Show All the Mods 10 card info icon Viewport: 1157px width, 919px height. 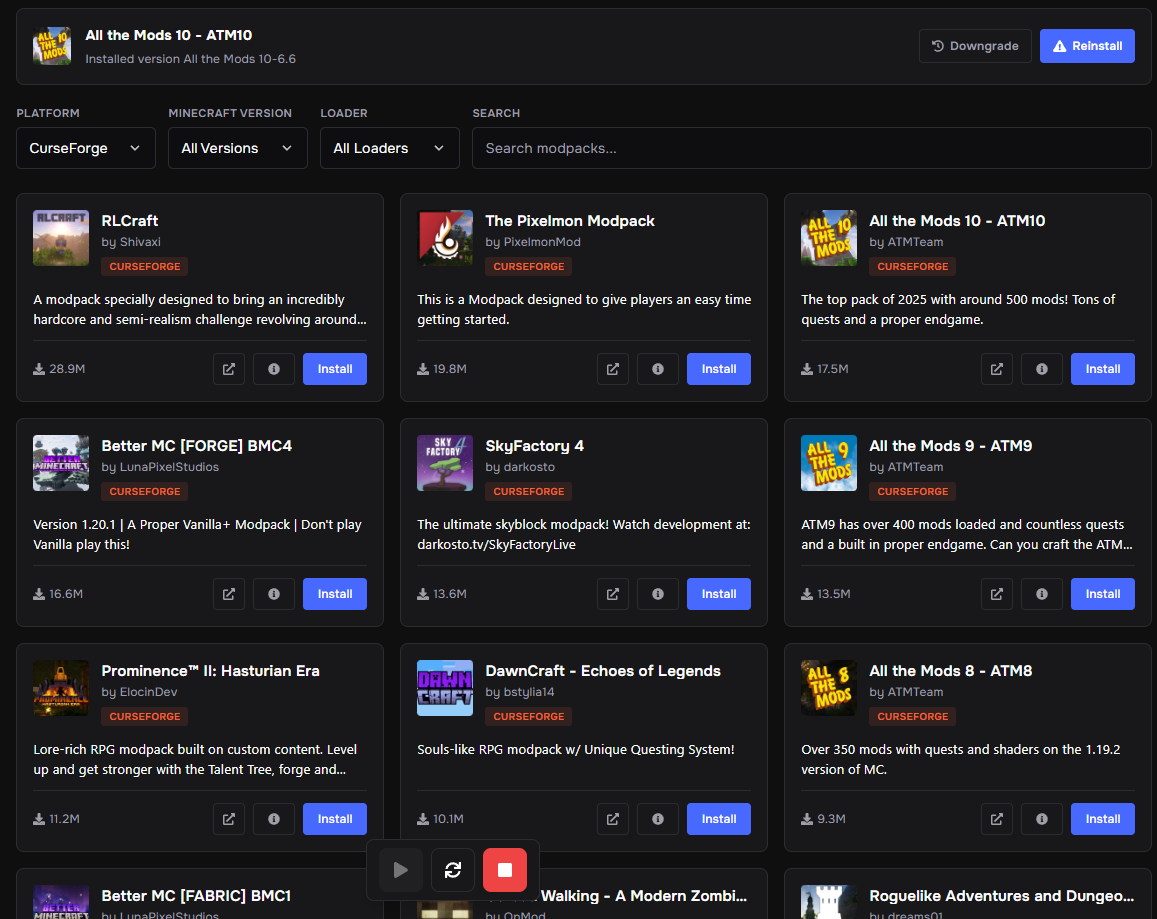[1042, 369]
